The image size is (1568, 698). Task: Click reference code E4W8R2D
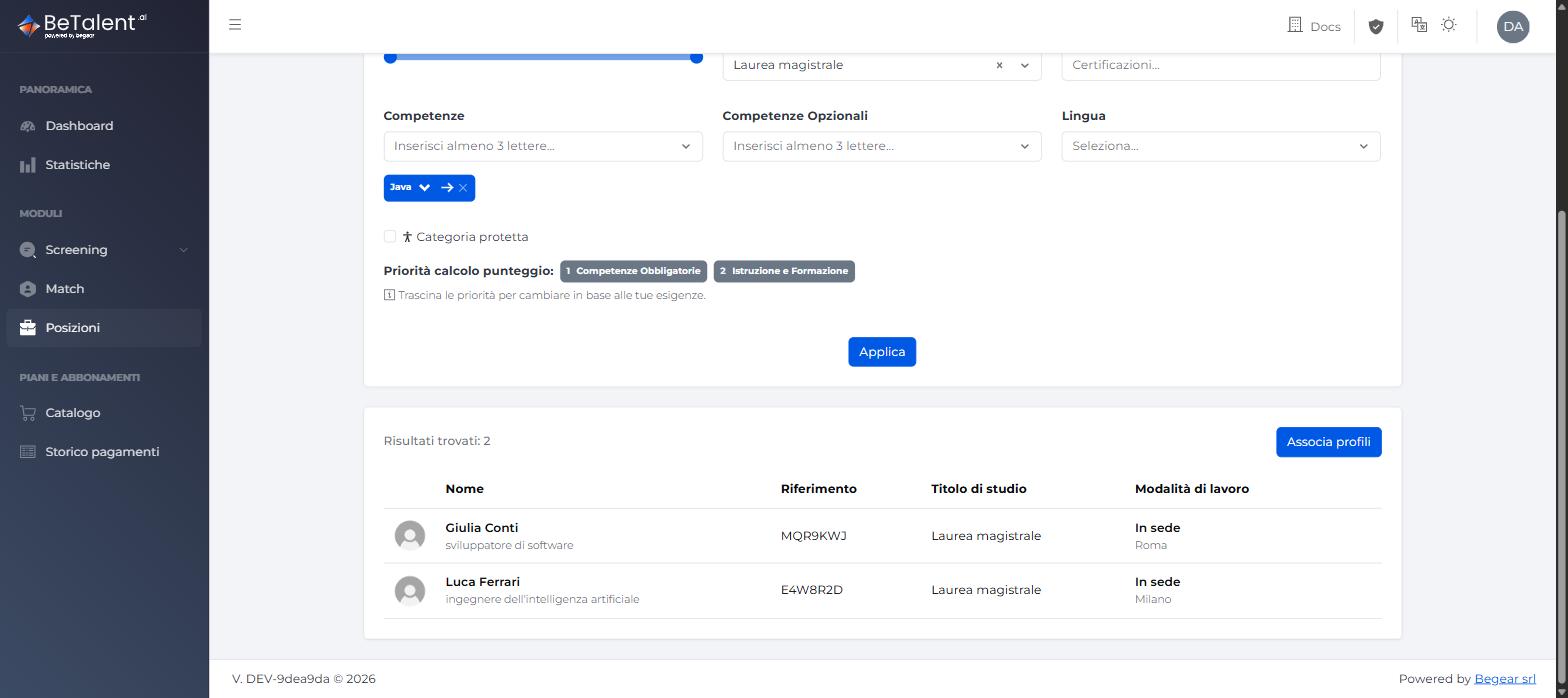812,590
